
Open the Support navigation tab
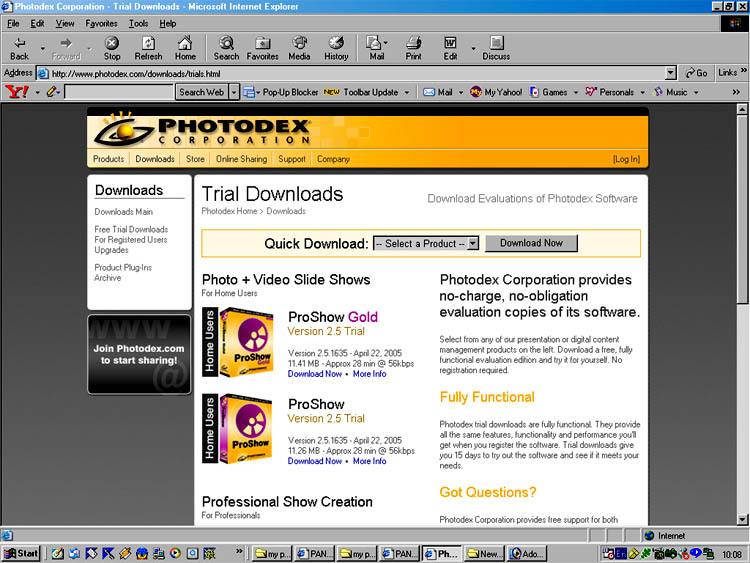(x=292, y=159)
